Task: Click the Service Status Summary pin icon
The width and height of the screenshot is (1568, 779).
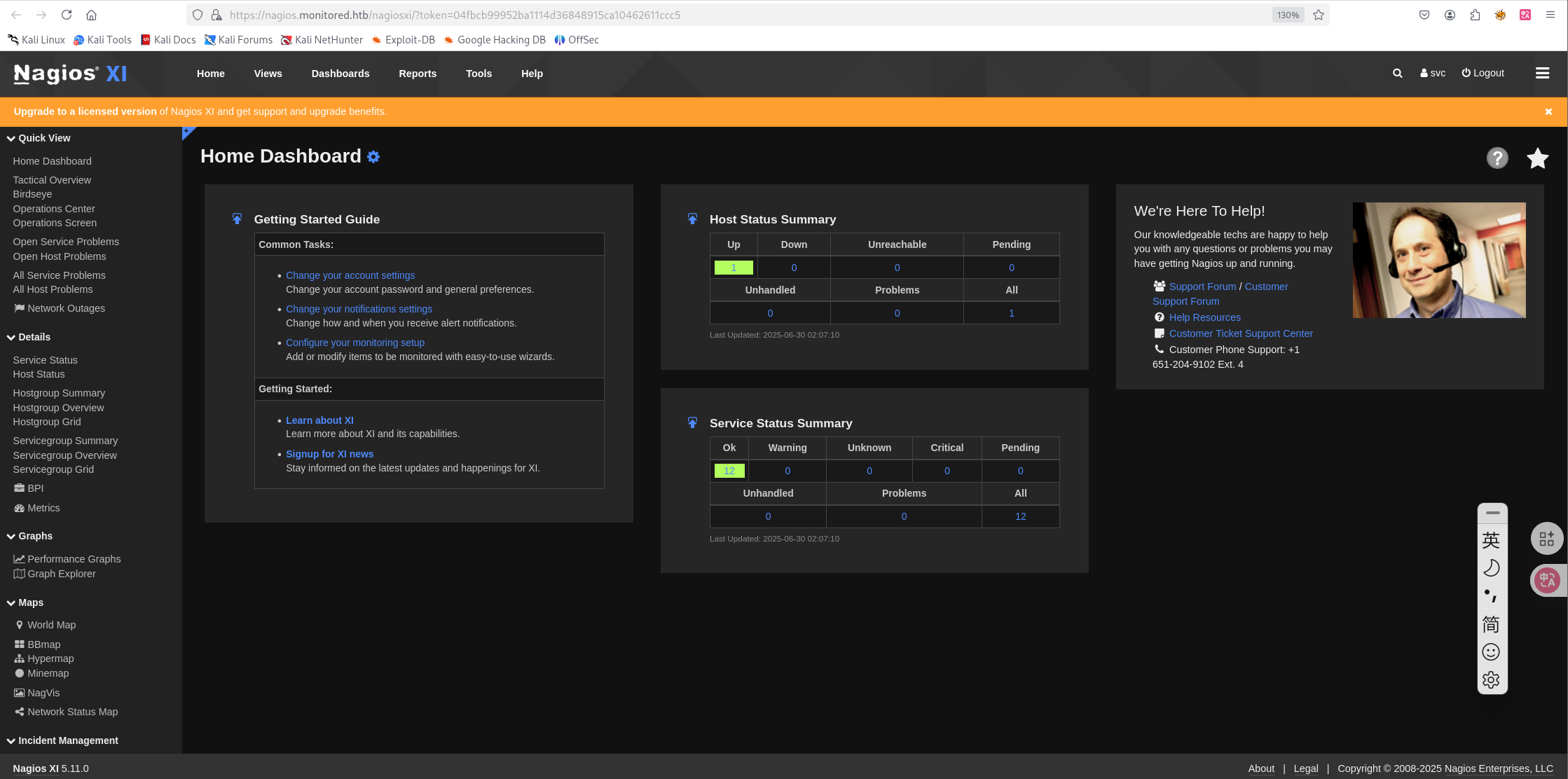Action: click(692, 423)
